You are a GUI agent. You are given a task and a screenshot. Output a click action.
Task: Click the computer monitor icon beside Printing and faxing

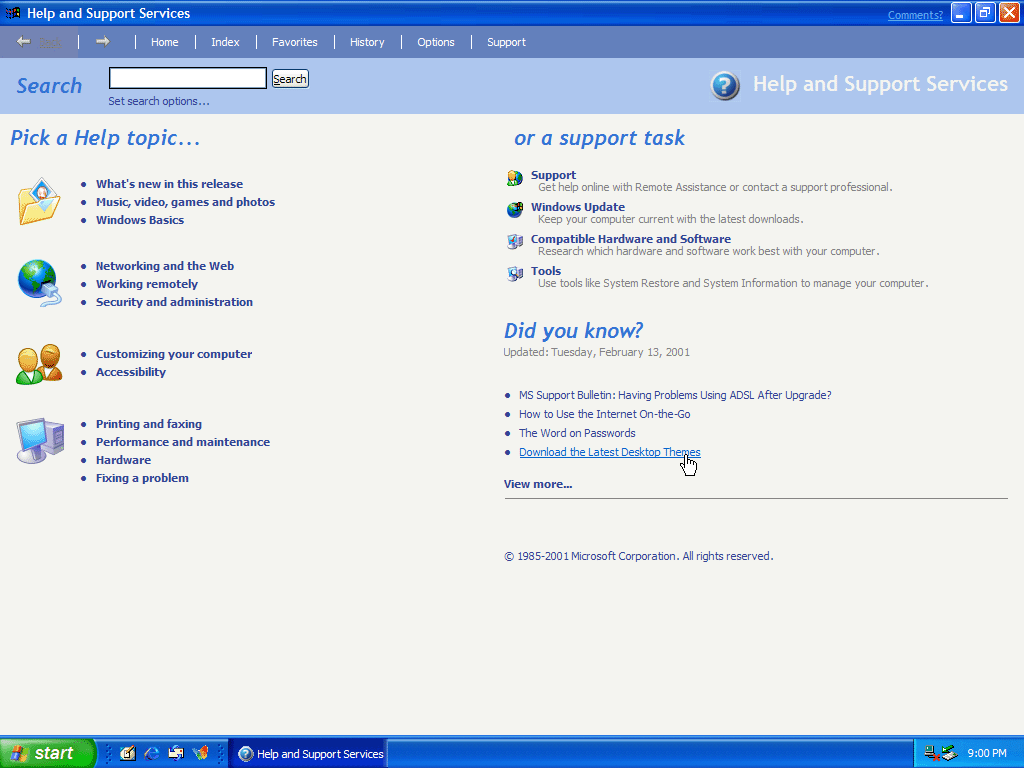coord(40,440)
